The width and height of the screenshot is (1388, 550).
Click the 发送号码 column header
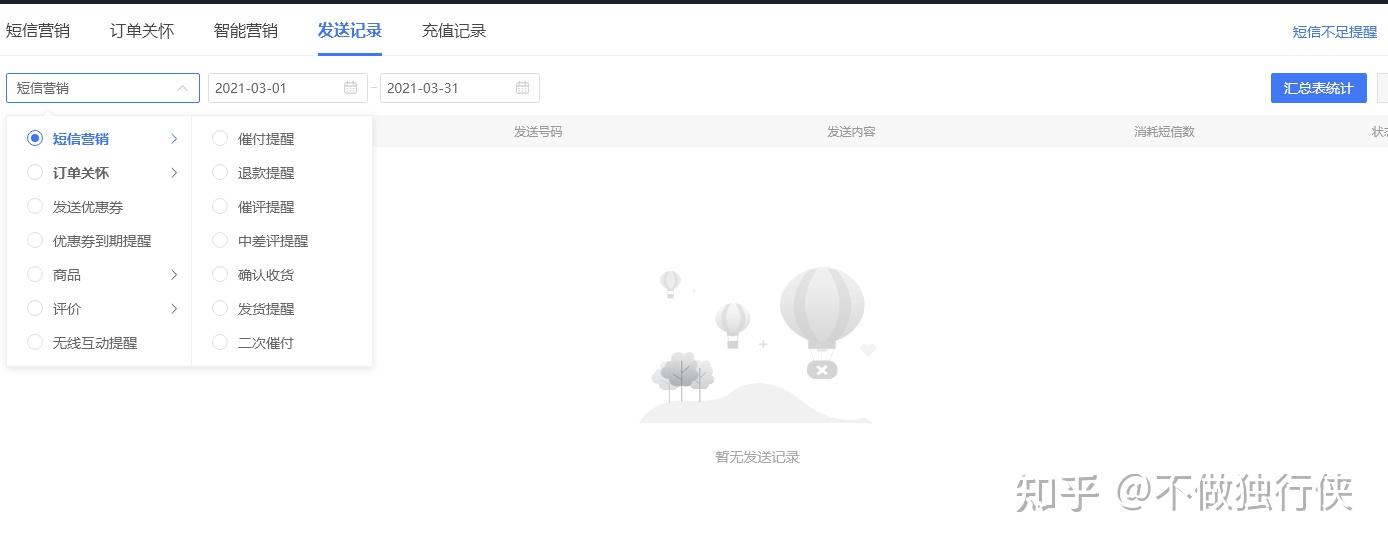(x=538, y=132)
